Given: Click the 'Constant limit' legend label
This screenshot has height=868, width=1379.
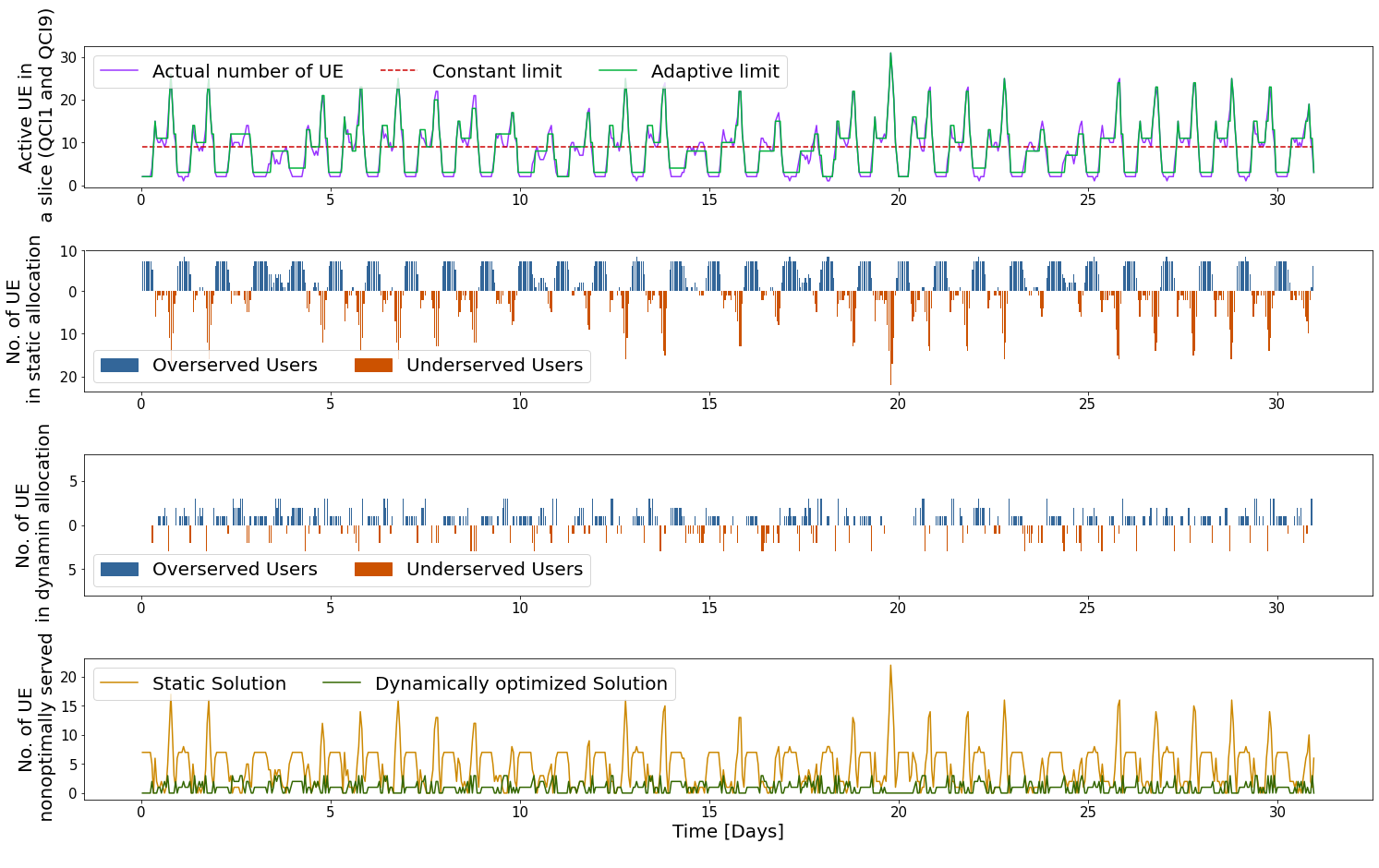Looking at the screenshot, I should [497, 72].
